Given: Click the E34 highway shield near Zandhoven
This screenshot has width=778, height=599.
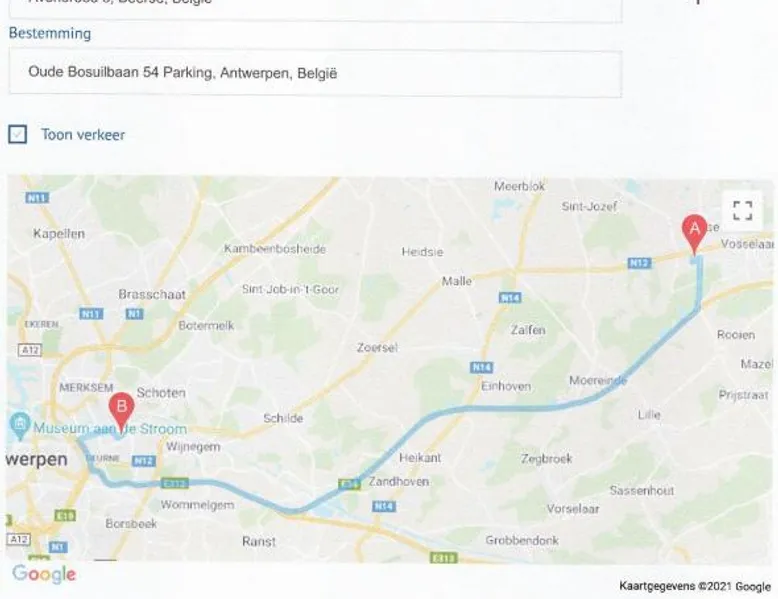Looking at the screenshot, I should click(x=349, y=483).
